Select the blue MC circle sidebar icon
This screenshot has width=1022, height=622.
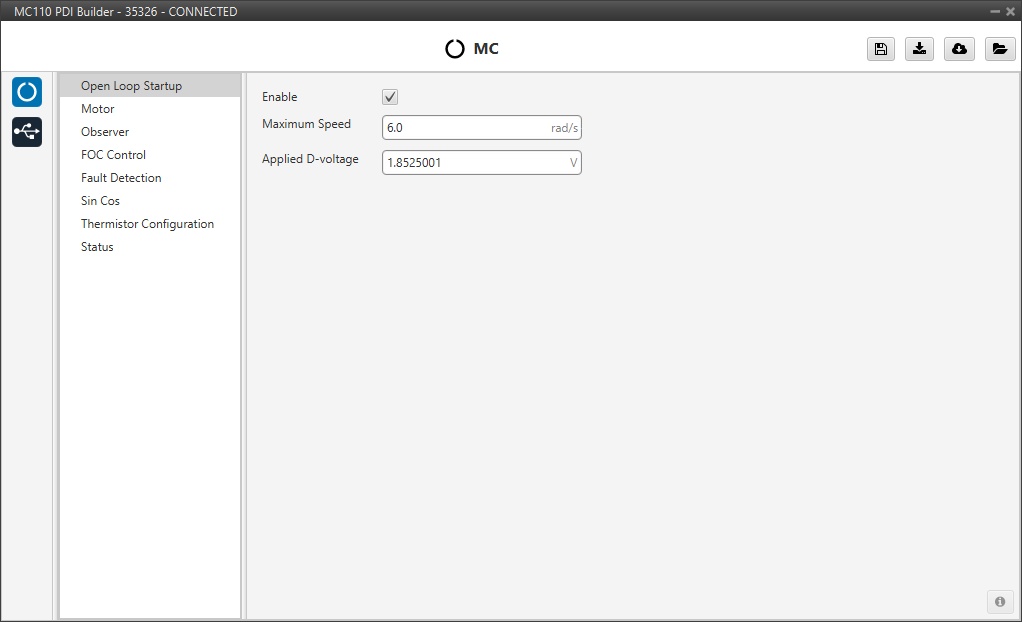(27, 92)
